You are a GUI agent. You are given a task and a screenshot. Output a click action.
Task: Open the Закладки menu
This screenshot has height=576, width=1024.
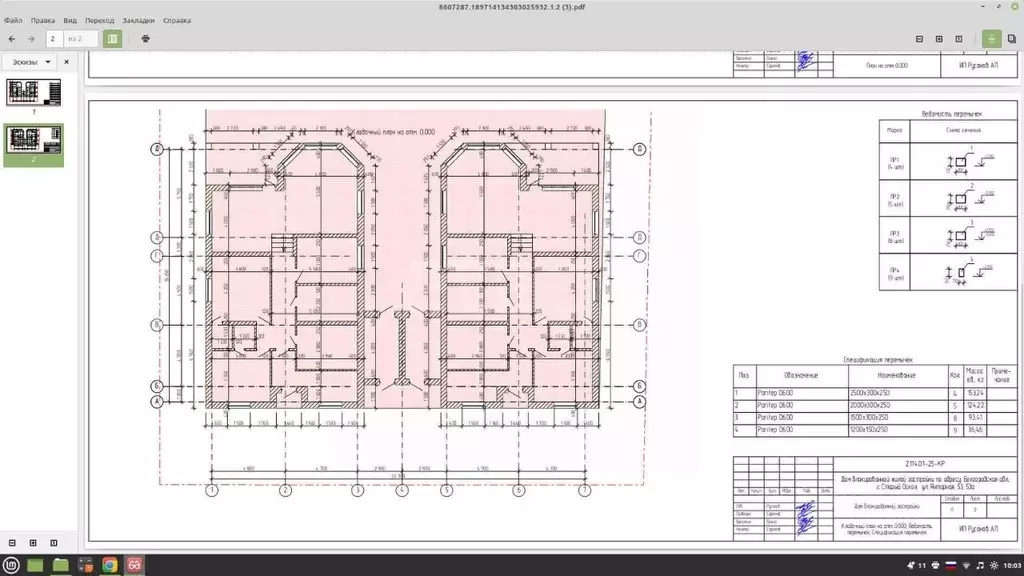(x=138, y=20)
